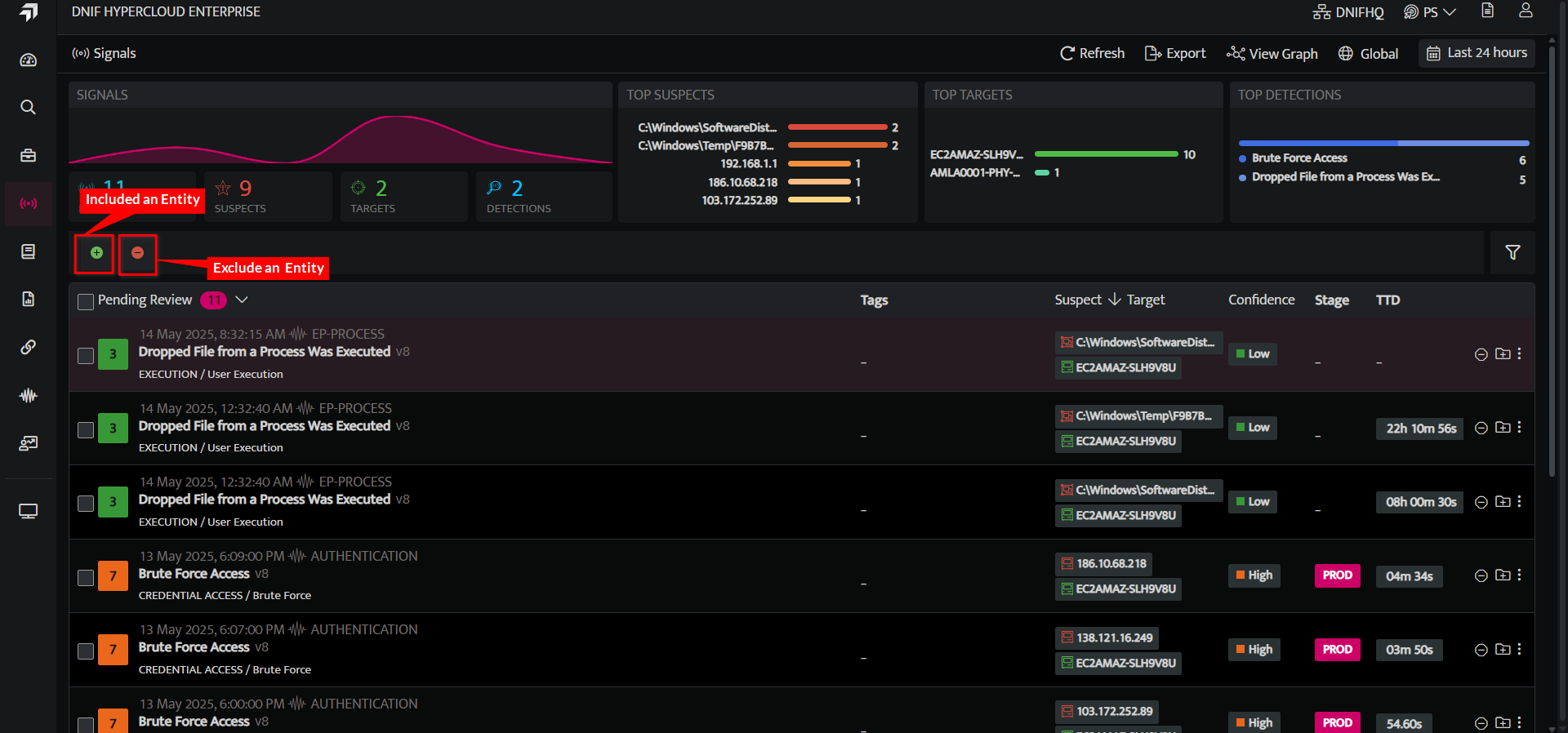Screen dimensions: 1568x733
Task: Switch to the Targets count tab
Action: tap(406, 197)
